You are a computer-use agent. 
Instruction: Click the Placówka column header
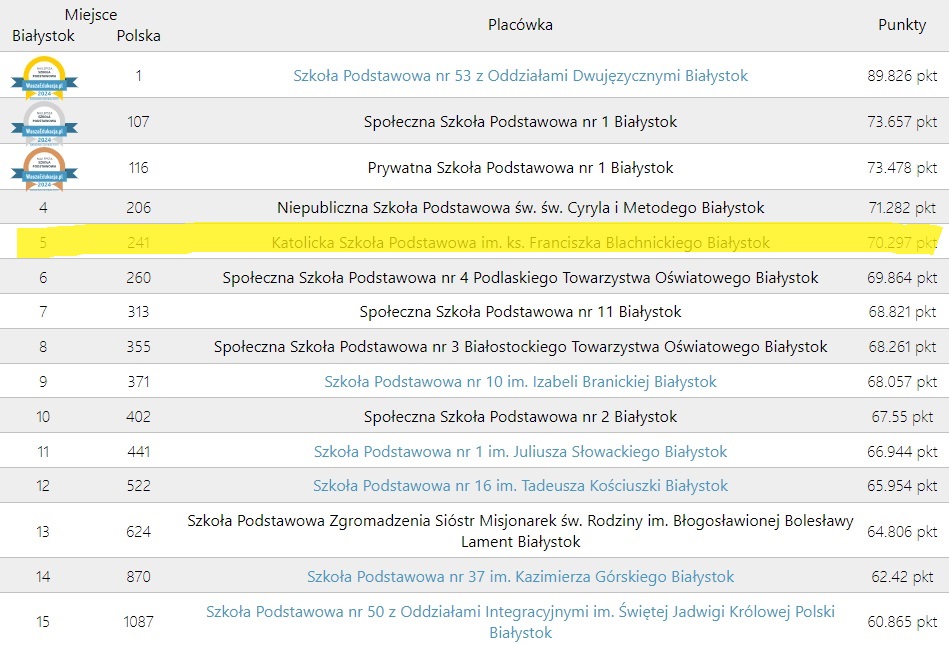[520, 25]
